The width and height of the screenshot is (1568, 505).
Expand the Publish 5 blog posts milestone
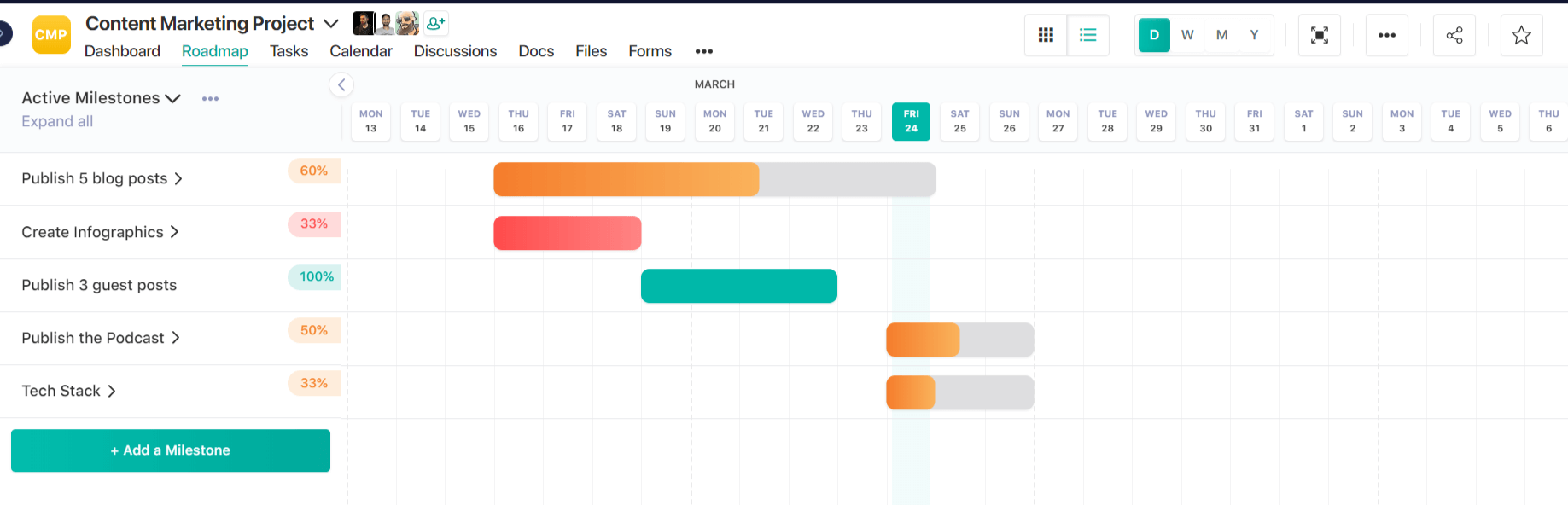tap(178, 178)
